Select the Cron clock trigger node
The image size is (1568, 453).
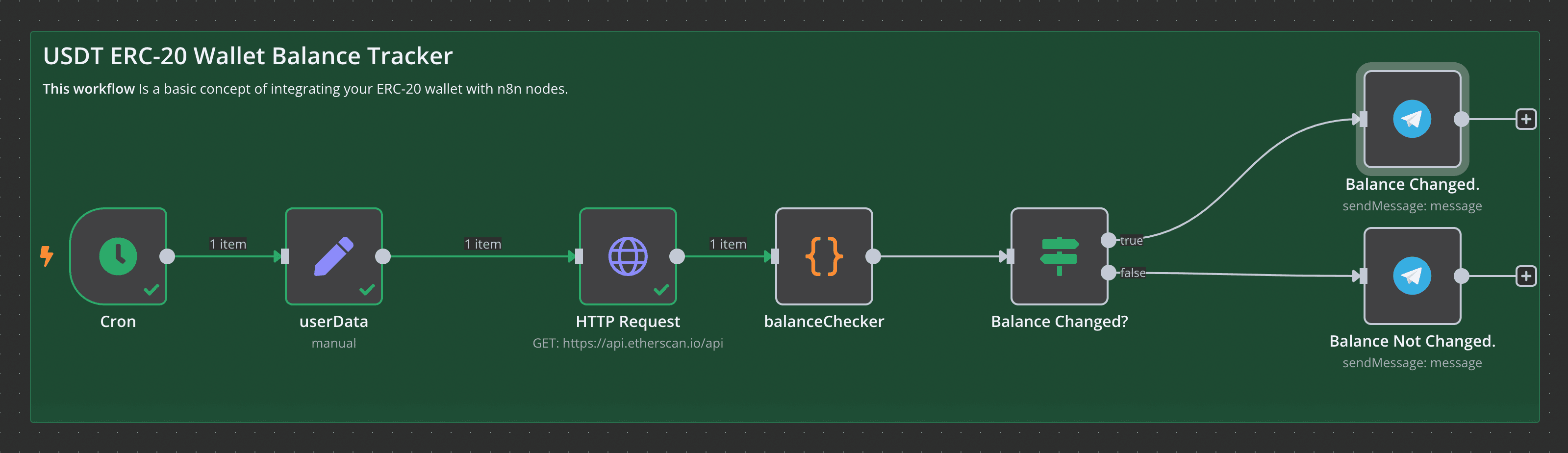click(x=118, y=256)
